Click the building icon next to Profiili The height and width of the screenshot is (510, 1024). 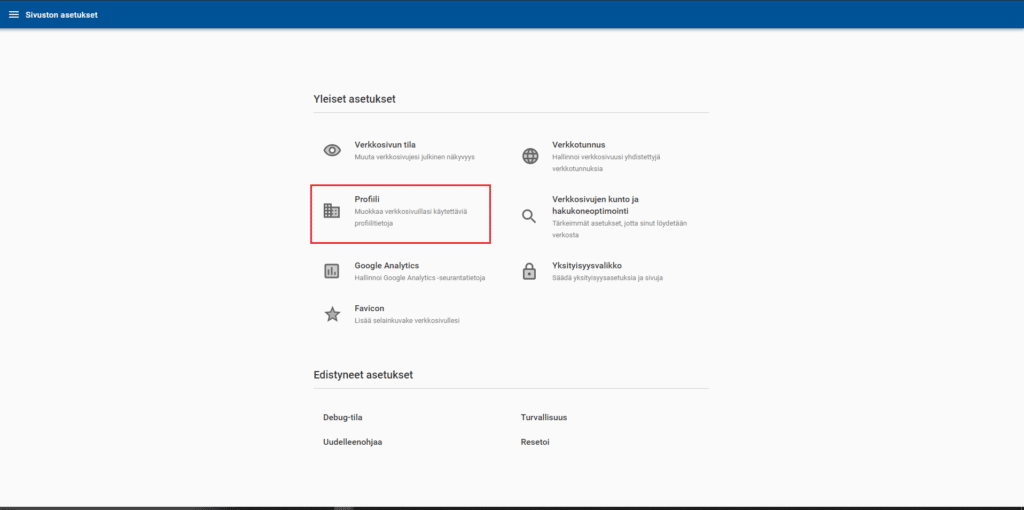(332, 211)
